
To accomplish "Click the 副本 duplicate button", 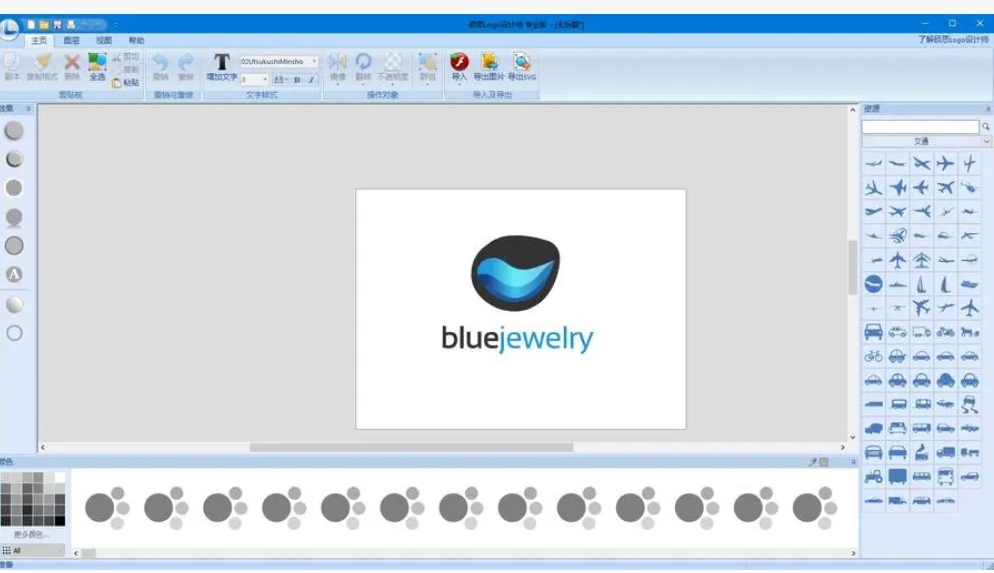I will point(12,66).
